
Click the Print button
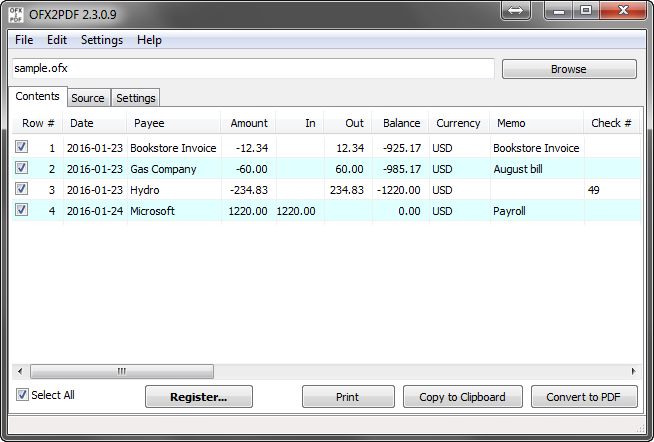348,397
